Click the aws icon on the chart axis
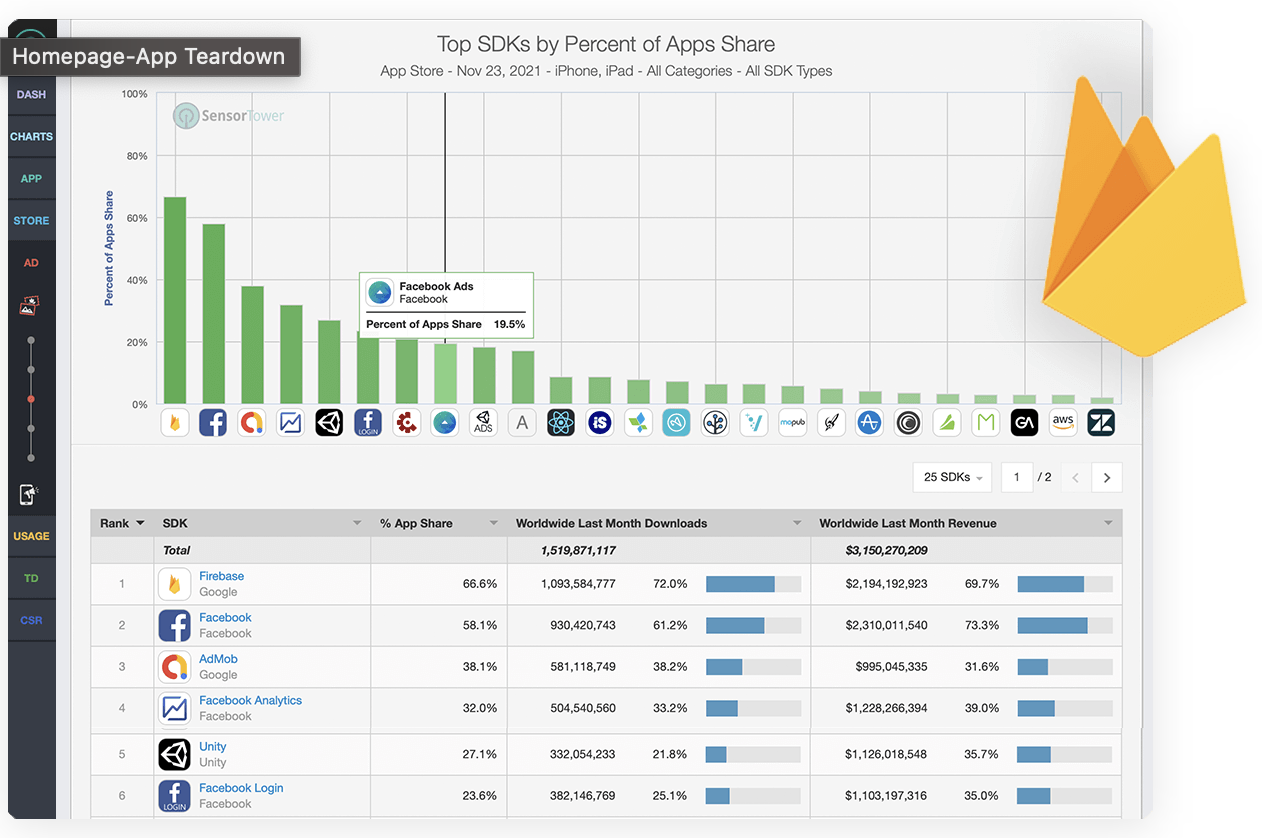This screenshot has width=1262, height=838. point(1063,423)
